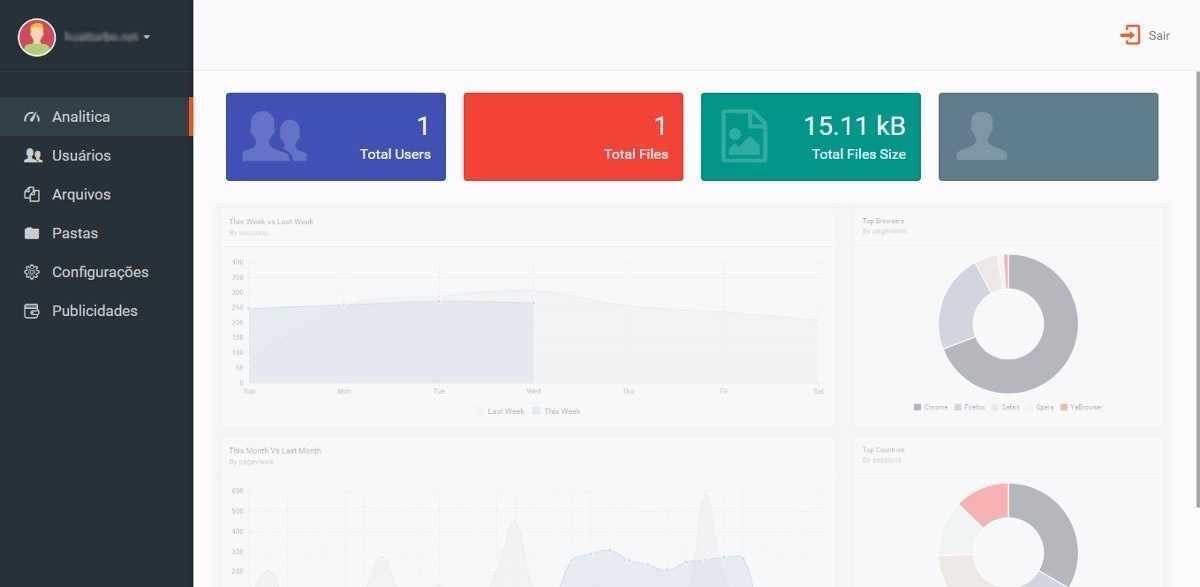Open the Total Files card
Screen dimensions: 1200x587
tap(573, 137)
